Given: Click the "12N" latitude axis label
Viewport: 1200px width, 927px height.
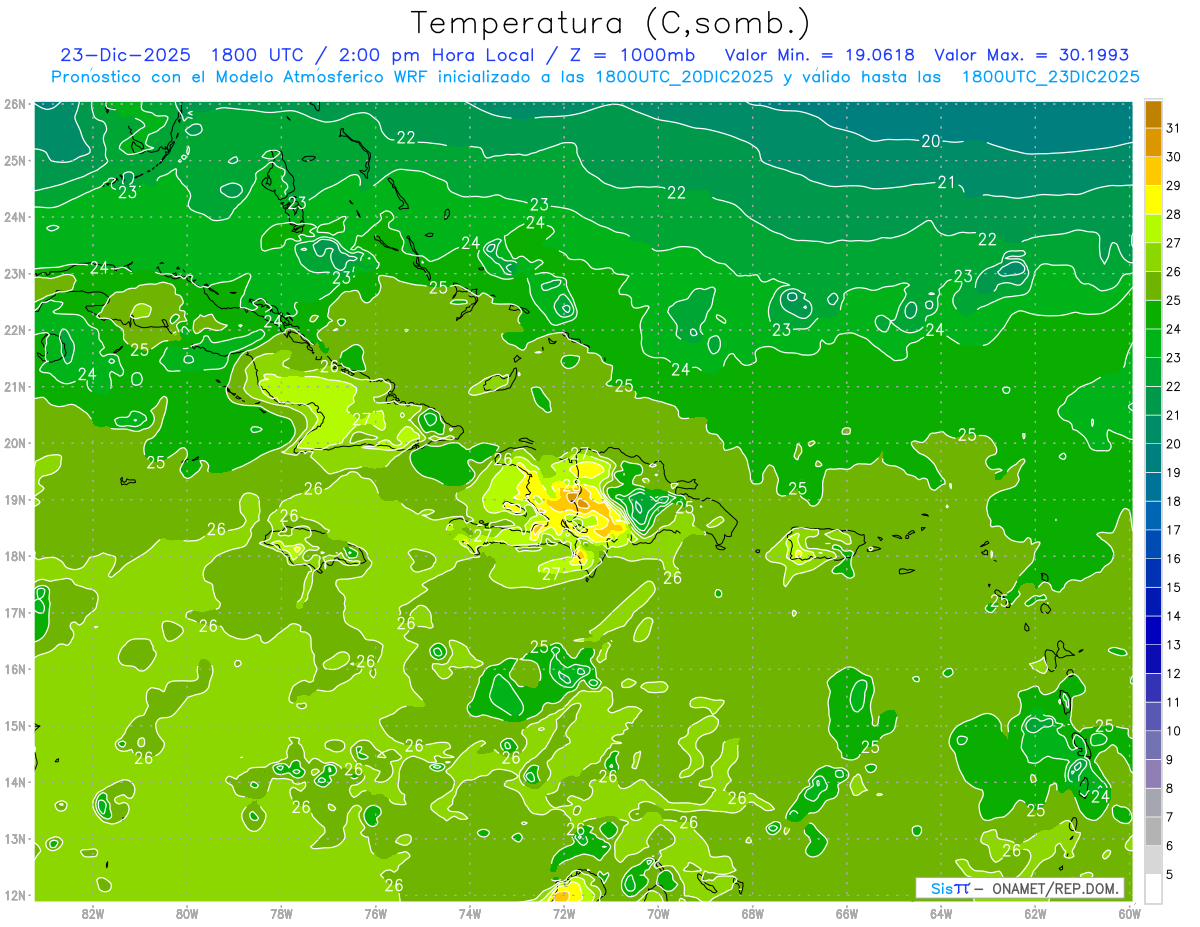Looking at the screenshot, I should click(14, 895).
